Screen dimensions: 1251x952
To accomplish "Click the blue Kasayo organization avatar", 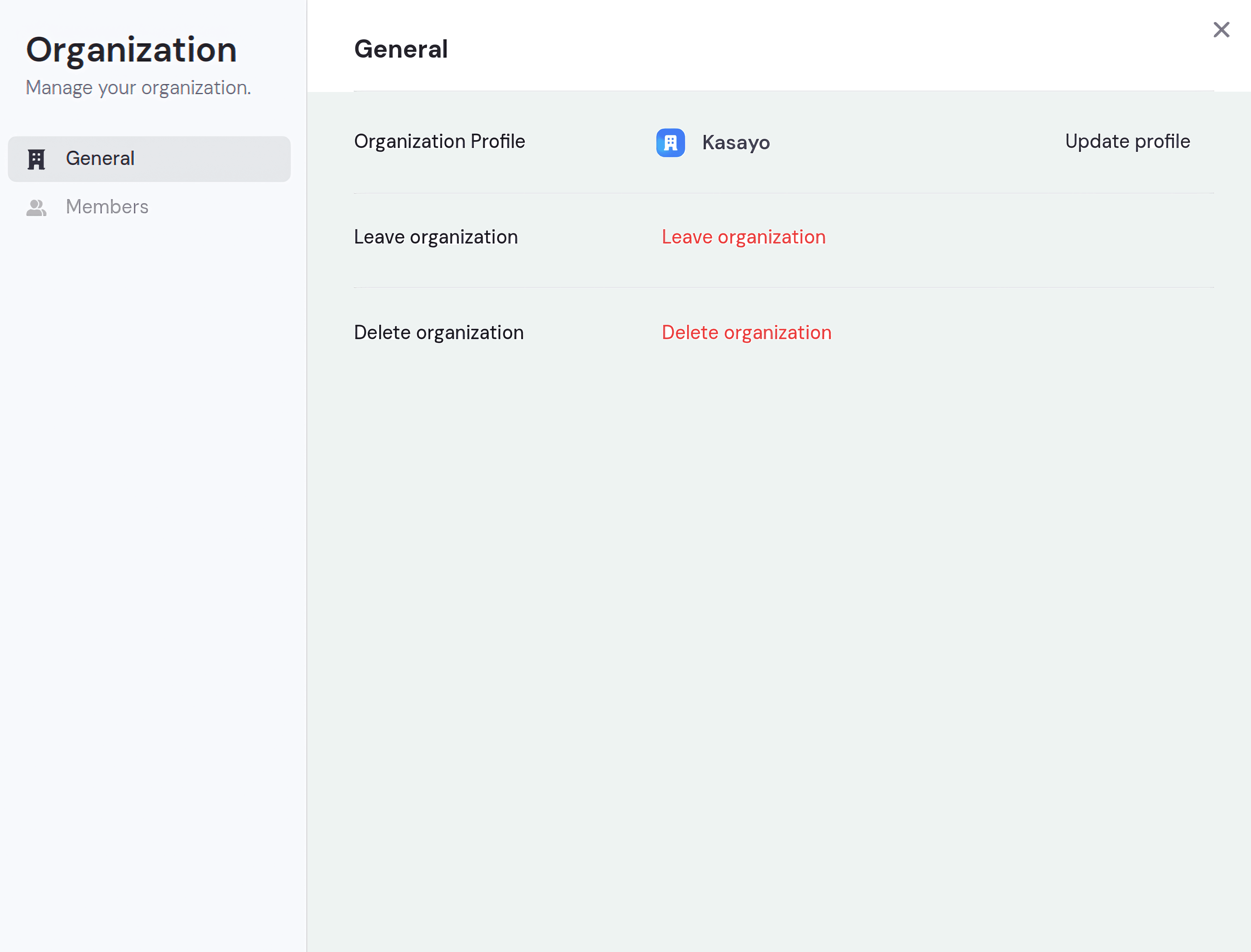I will (x=670, y=142).
